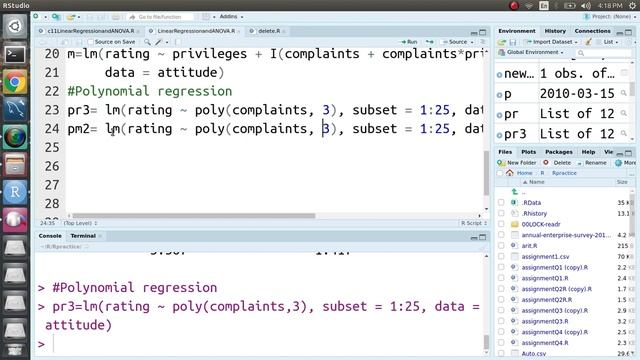640x360 pixels.
Task: Click the Delete file red icon
Action: pyautogui.click(x=546, y=162)
